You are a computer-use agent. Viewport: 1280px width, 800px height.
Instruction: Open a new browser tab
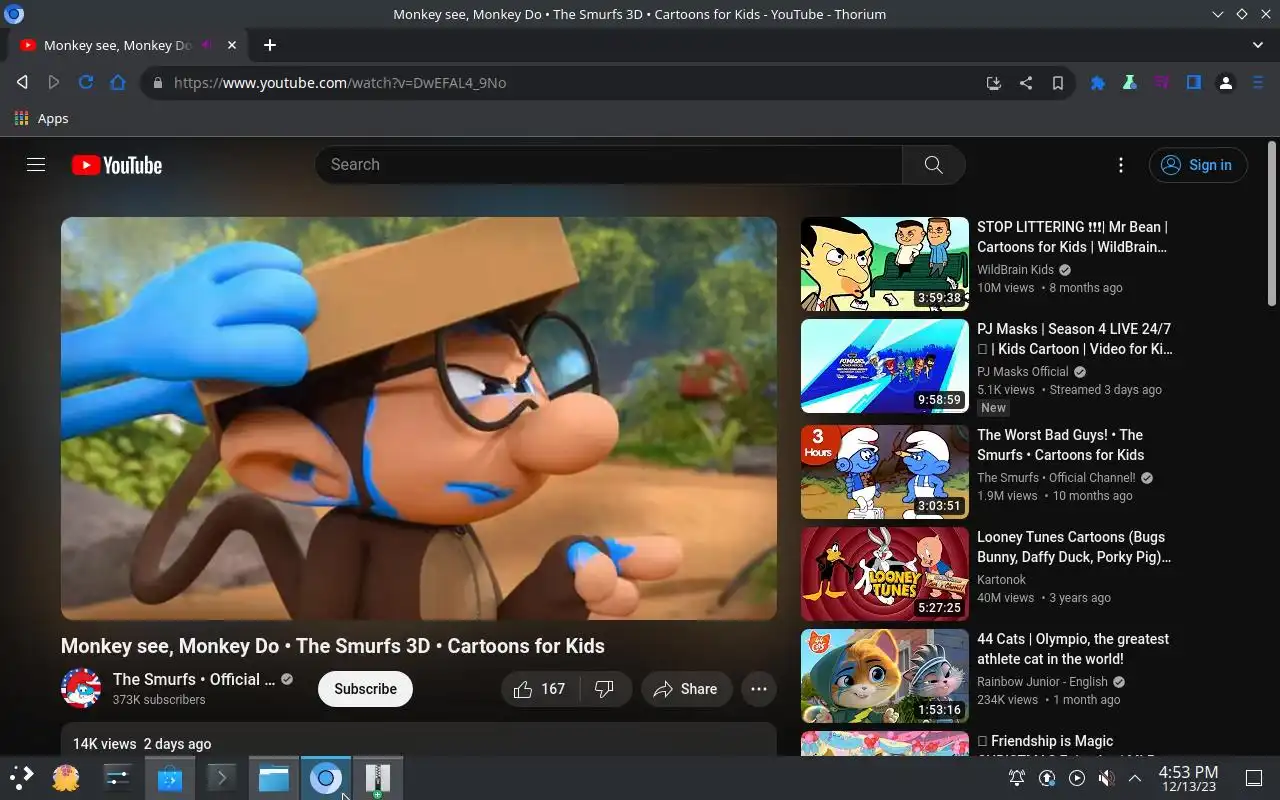(x=270, y=45)
